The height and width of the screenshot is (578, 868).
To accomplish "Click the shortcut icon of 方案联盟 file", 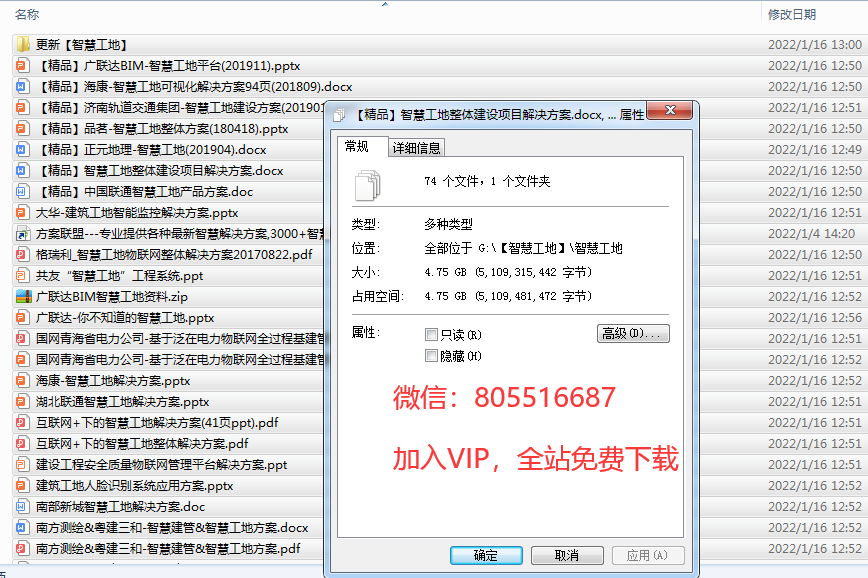I will (x=22, y=234).
